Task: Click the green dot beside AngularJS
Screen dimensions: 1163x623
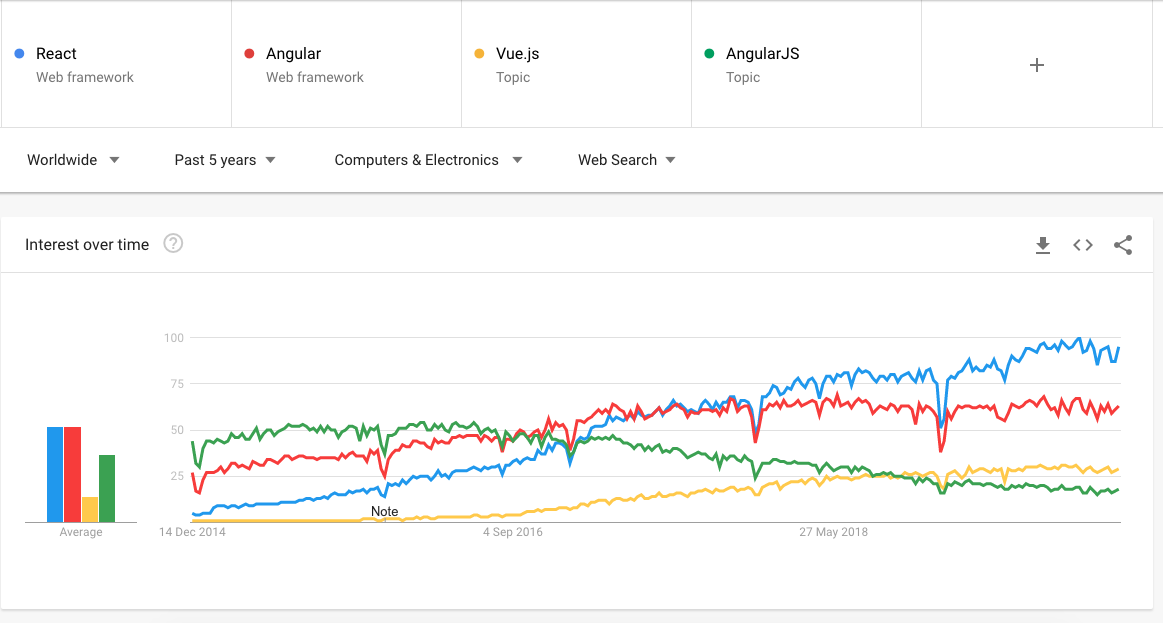Action: [710, 54]
